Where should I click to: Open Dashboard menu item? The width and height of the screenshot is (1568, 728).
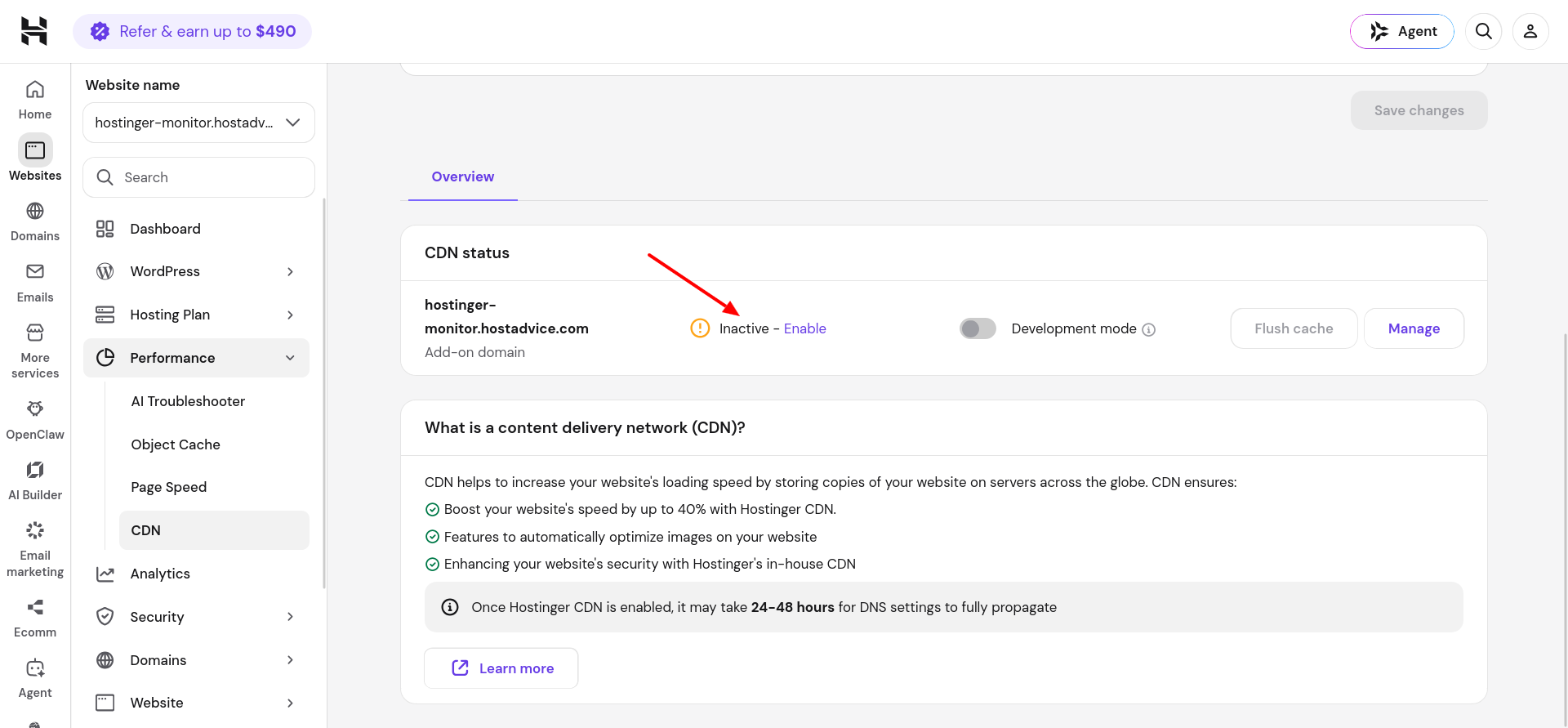(196, 229)
